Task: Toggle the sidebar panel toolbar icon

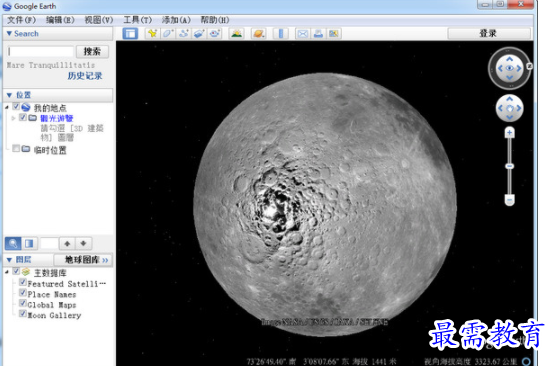Action: pos(130,33)
